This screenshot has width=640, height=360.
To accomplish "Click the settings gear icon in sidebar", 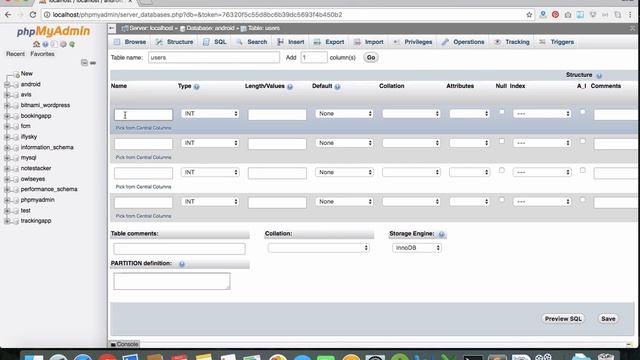I will coord(63,44).
